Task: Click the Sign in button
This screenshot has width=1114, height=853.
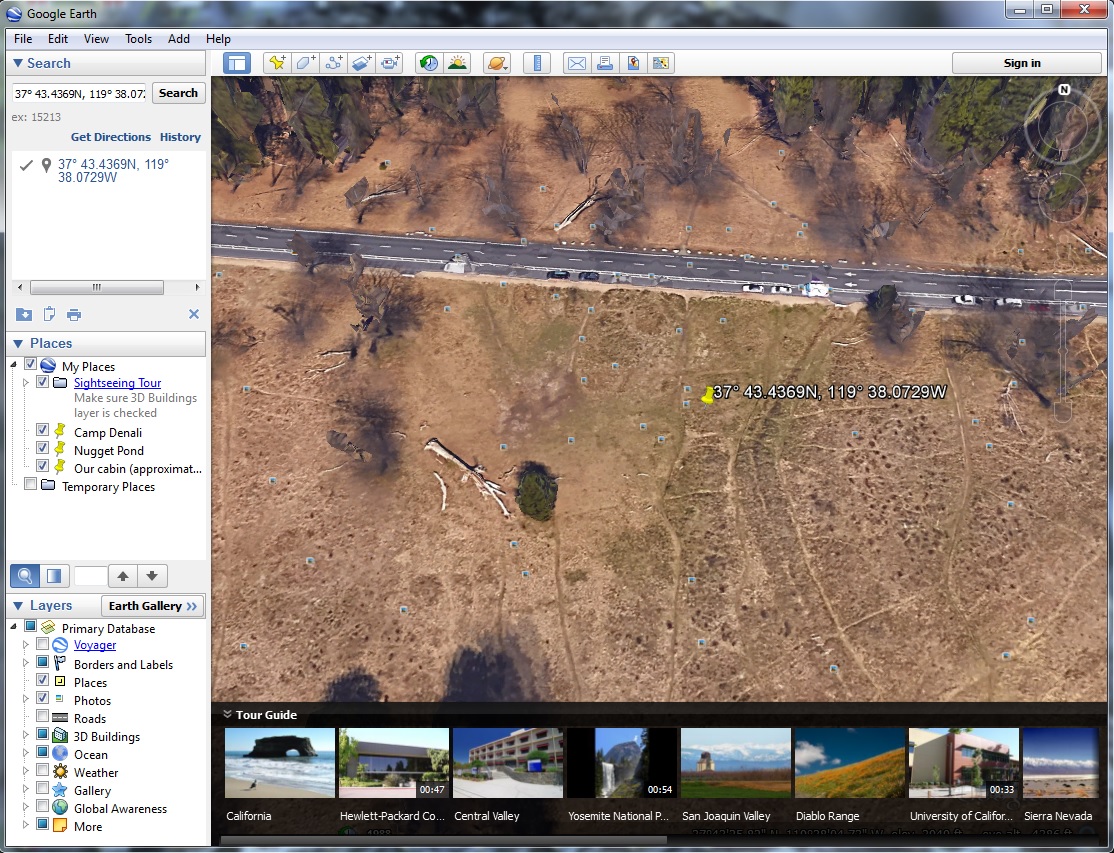Action: (1027, 63)
